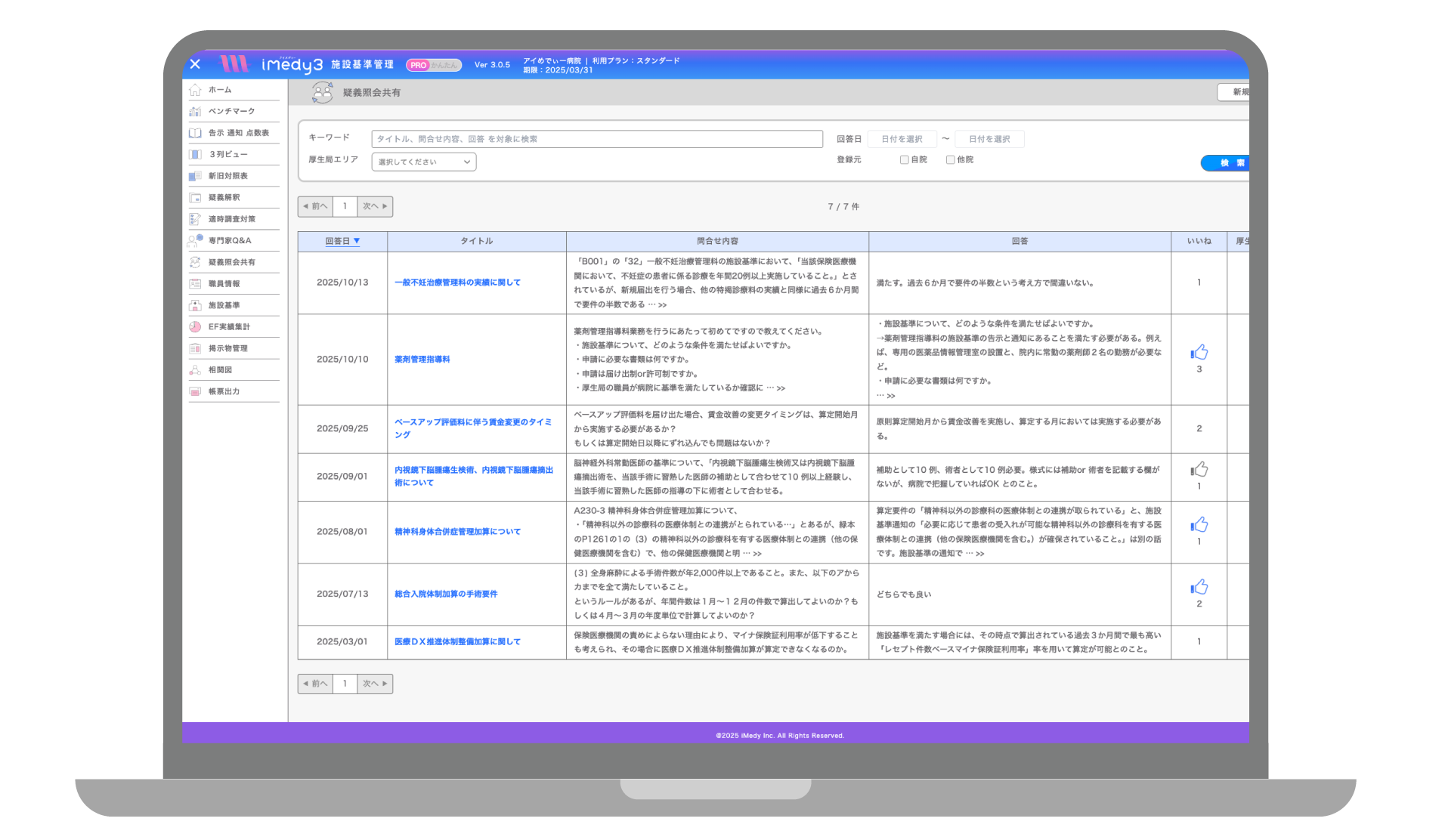
Task: Click the Home (ホーム) house icon
Action: click(x=195, y=90)
